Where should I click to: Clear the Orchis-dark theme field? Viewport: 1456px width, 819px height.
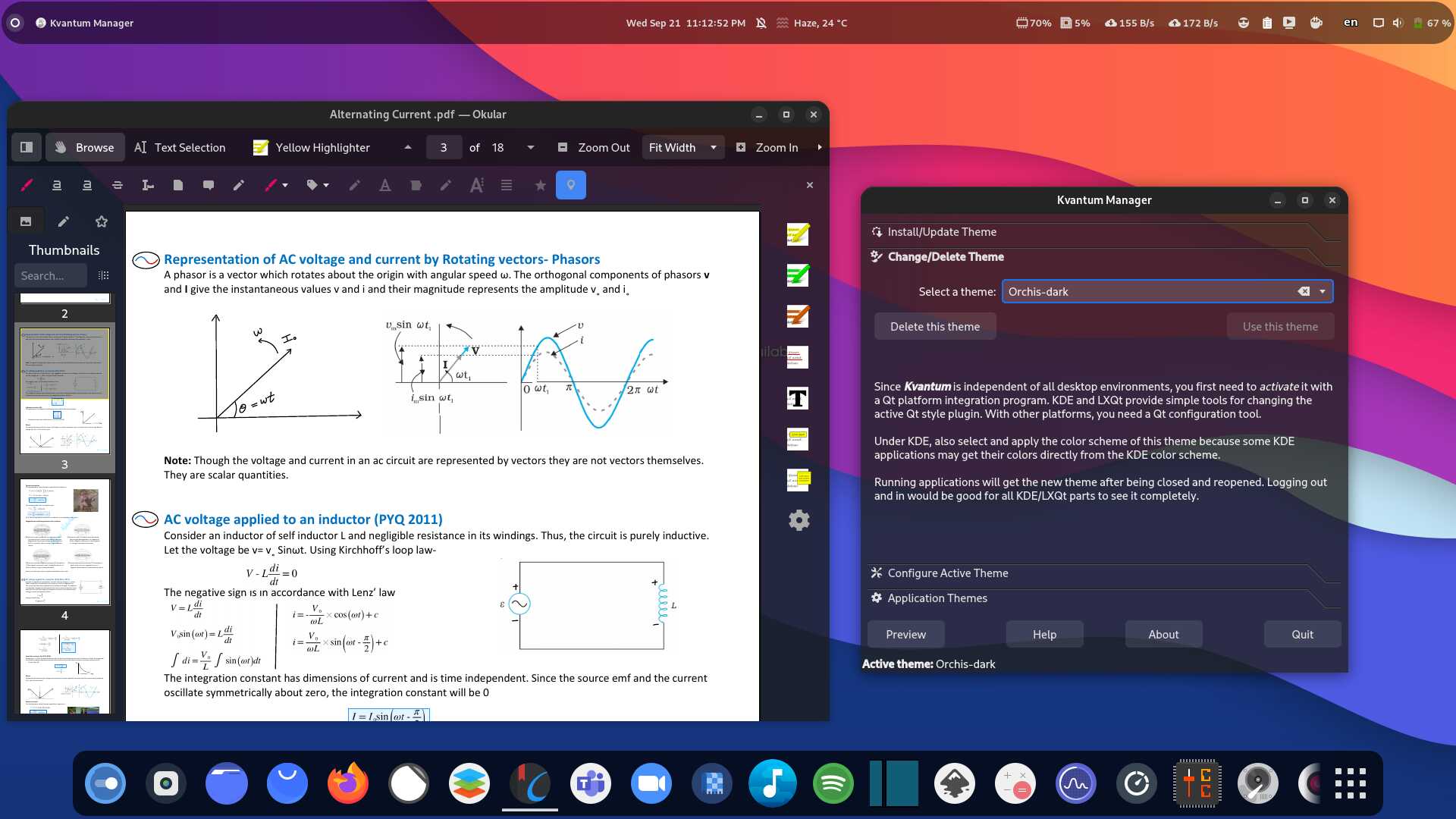[1304, 292]
